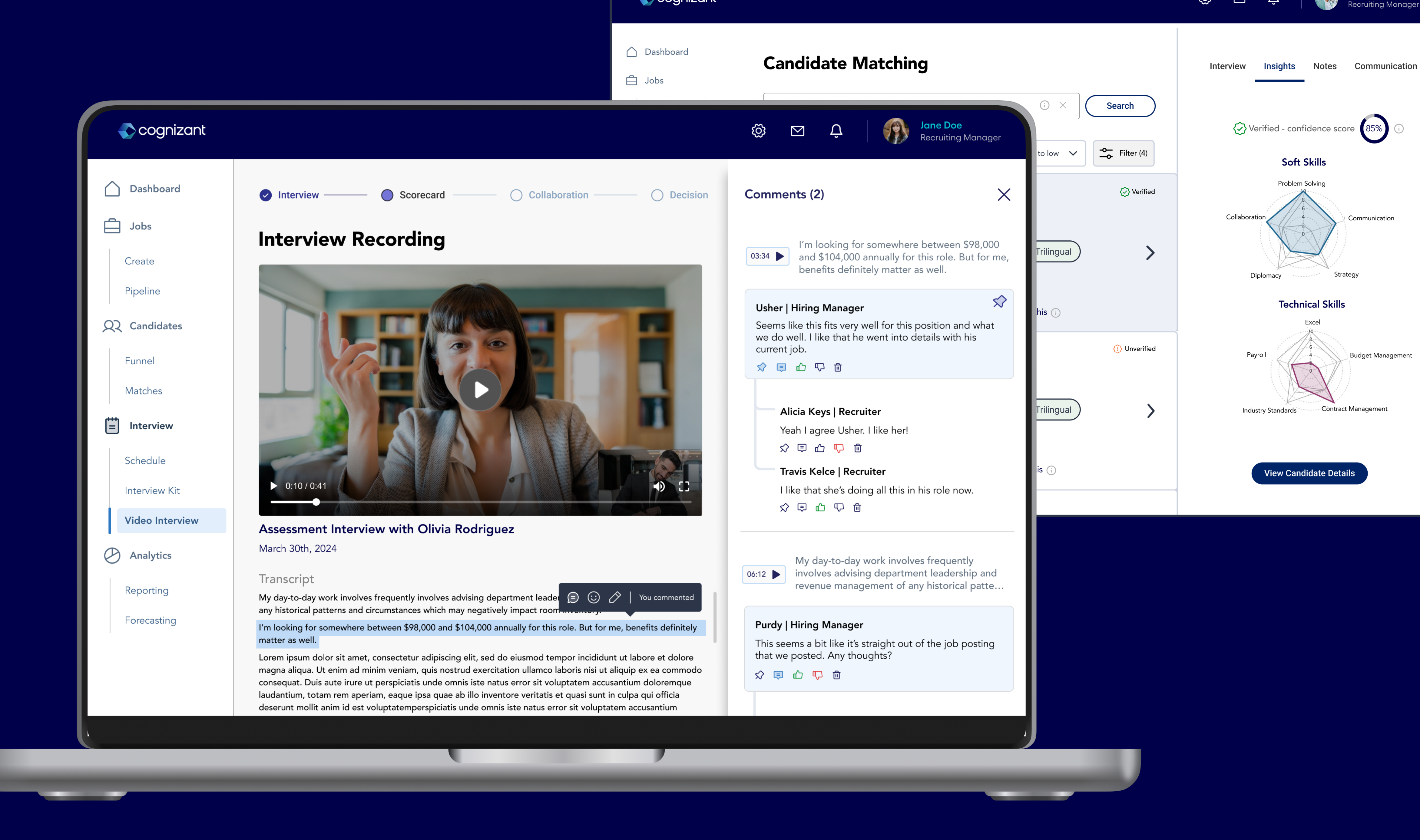Click Search button in Candidate Matching
Image resolution: width=1420 pixels, height=840 pixels.
tap(1120, 106)
